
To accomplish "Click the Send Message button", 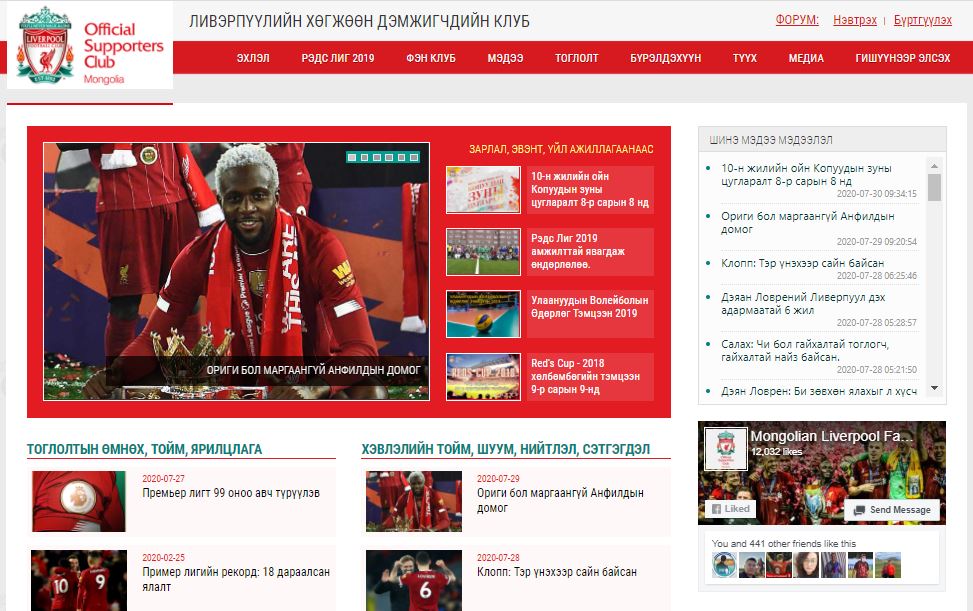I will click(x=892, y=509).
